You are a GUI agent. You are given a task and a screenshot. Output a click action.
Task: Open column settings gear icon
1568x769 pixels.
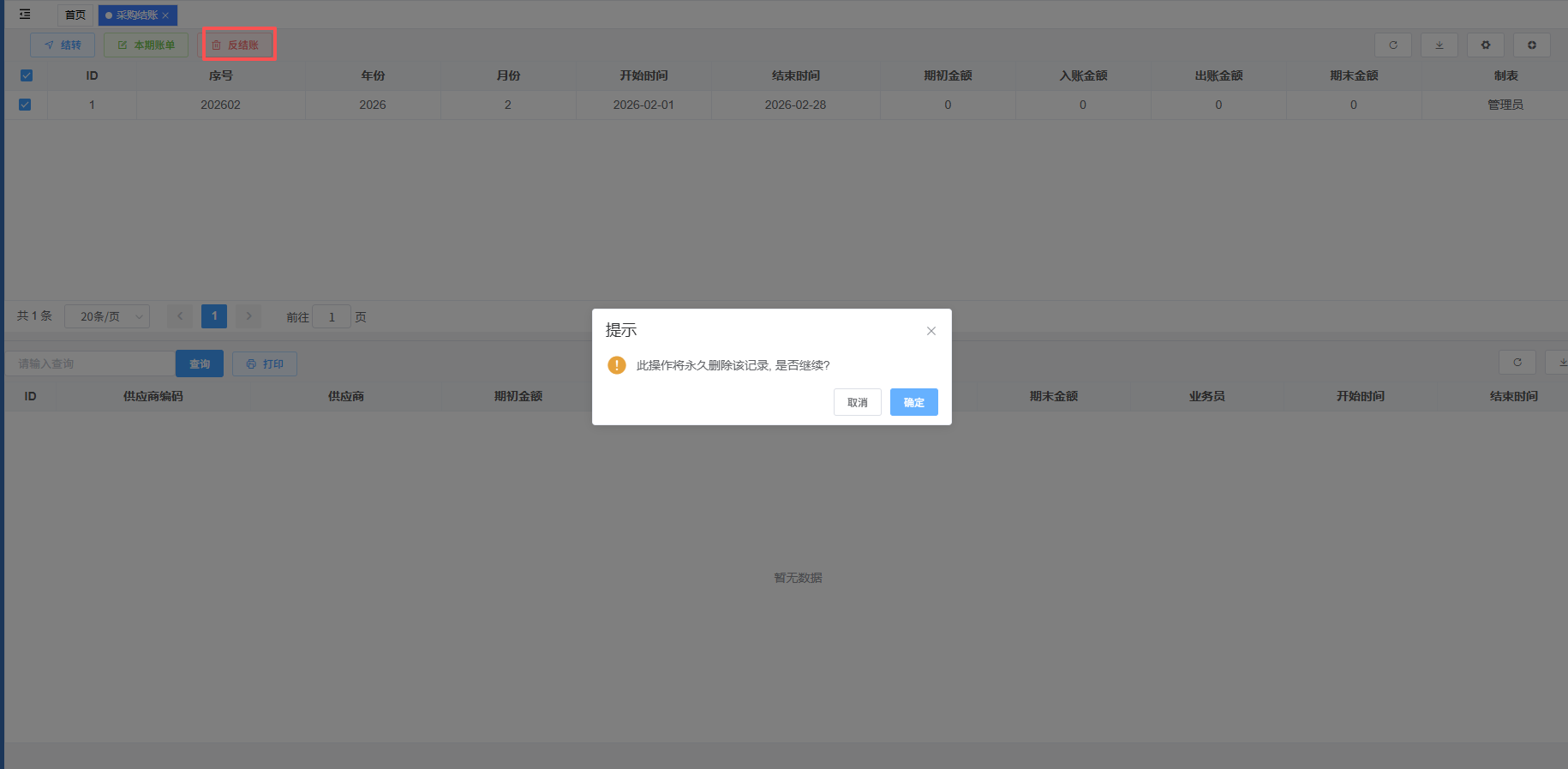pos(1485,45)
